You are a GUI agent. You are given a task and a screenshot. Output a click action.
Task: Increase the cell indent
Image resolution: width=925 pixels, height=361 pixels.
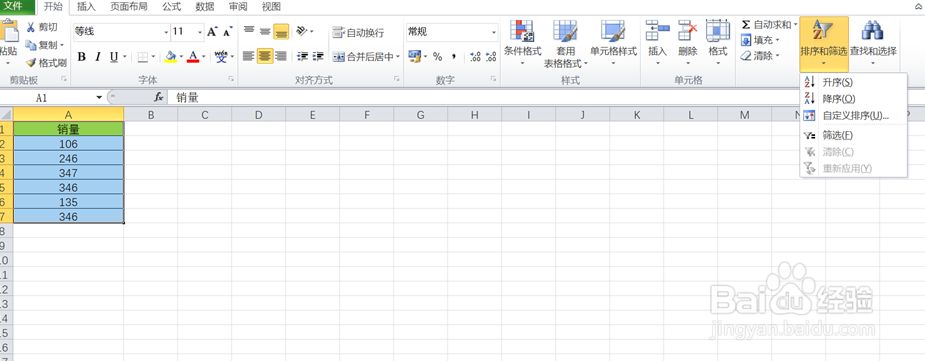click(x=319, y=57)
